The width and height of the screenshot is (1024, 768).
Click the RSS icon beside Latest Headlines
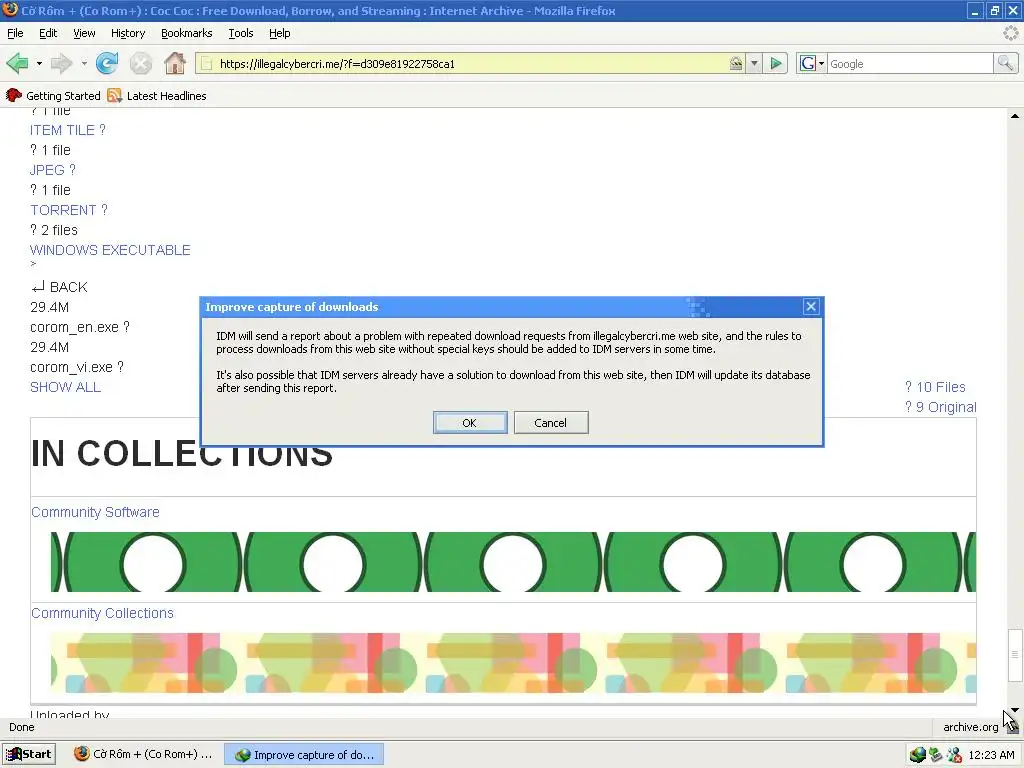click(115, 95)
